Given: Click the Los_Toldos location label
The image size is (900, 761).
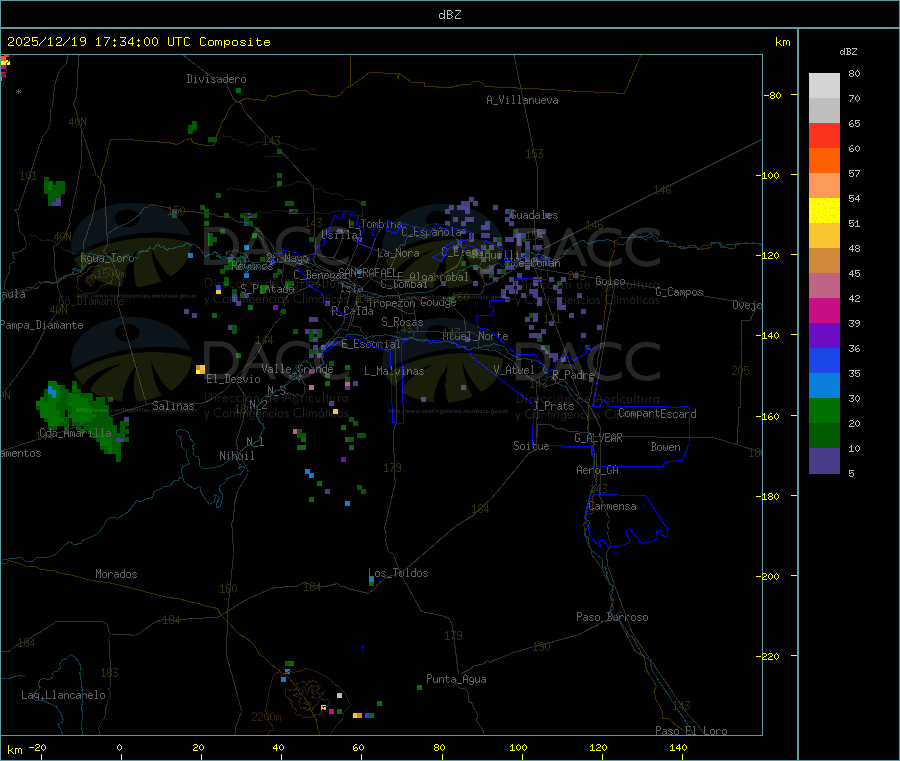Looking at the screenshot, I should 398,573.
